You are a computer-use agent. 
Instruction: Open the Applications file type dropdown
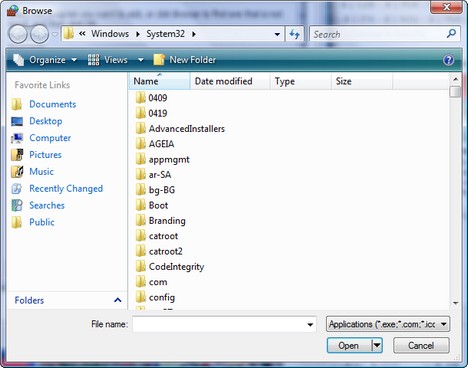tap(388, 324)
